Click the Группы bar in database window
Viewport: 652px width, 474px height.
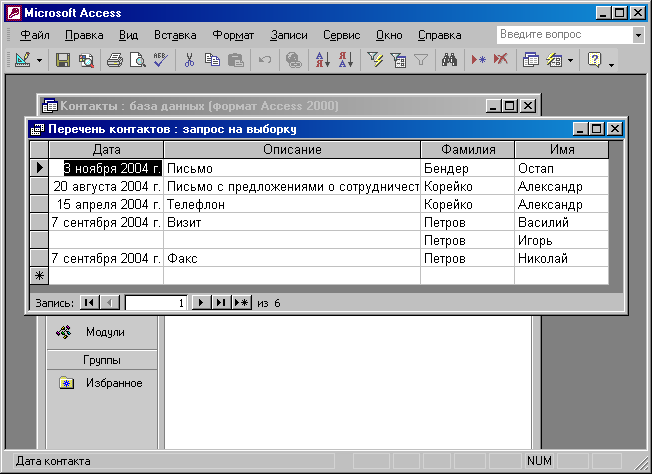(x=102, y=360)
